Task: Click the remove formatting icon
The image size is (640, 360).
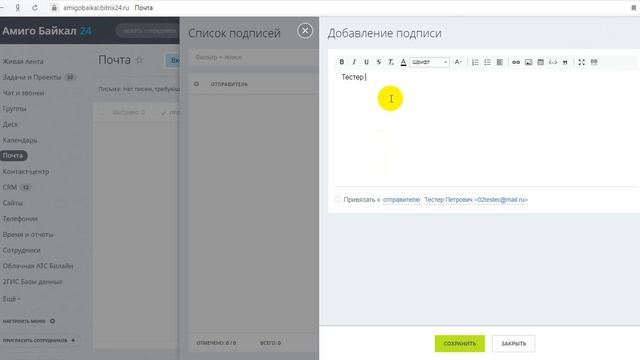Action: (391, 62)
